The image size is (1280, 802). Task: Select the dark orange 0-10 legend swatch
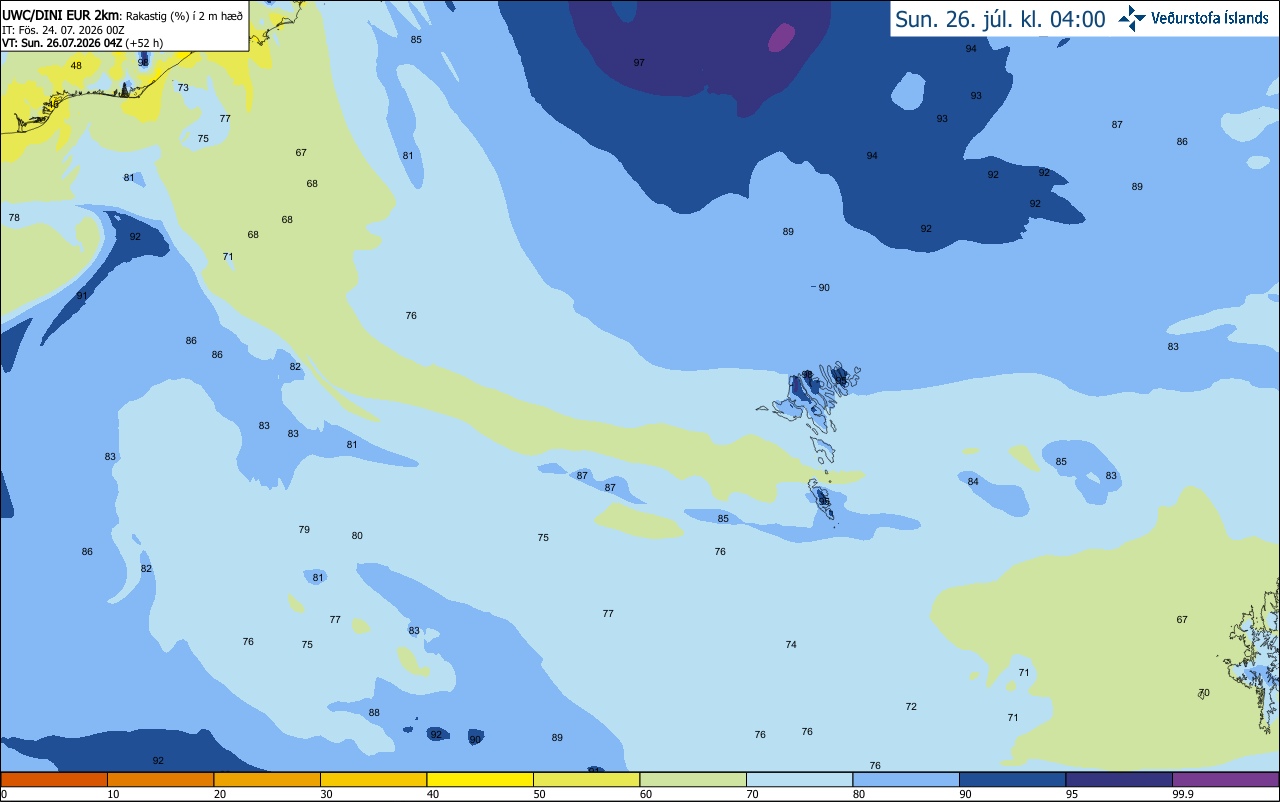54,779
